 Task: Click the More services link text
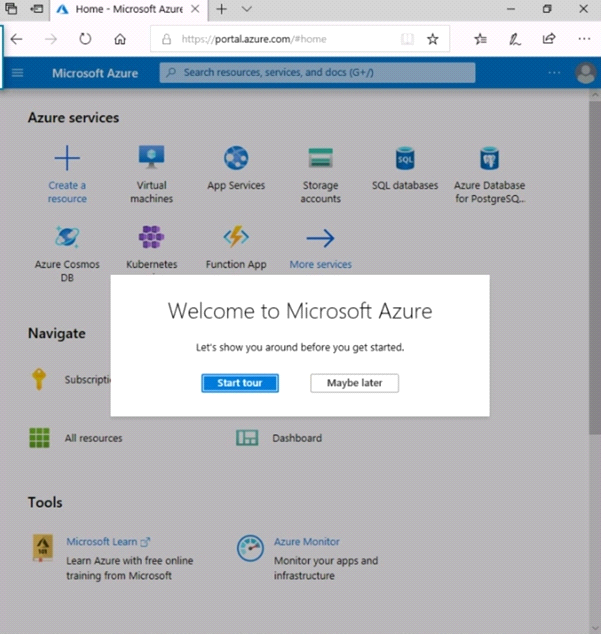point(320,264)
